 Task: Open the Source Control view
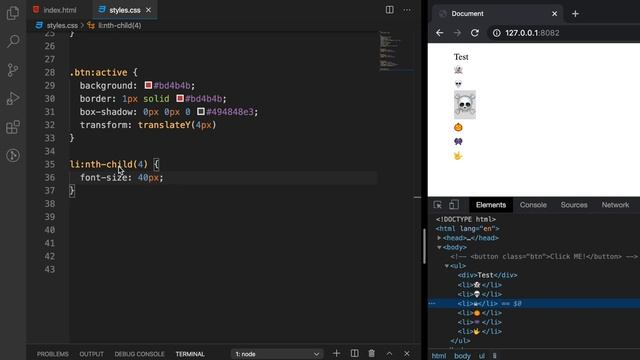(13, 70)
